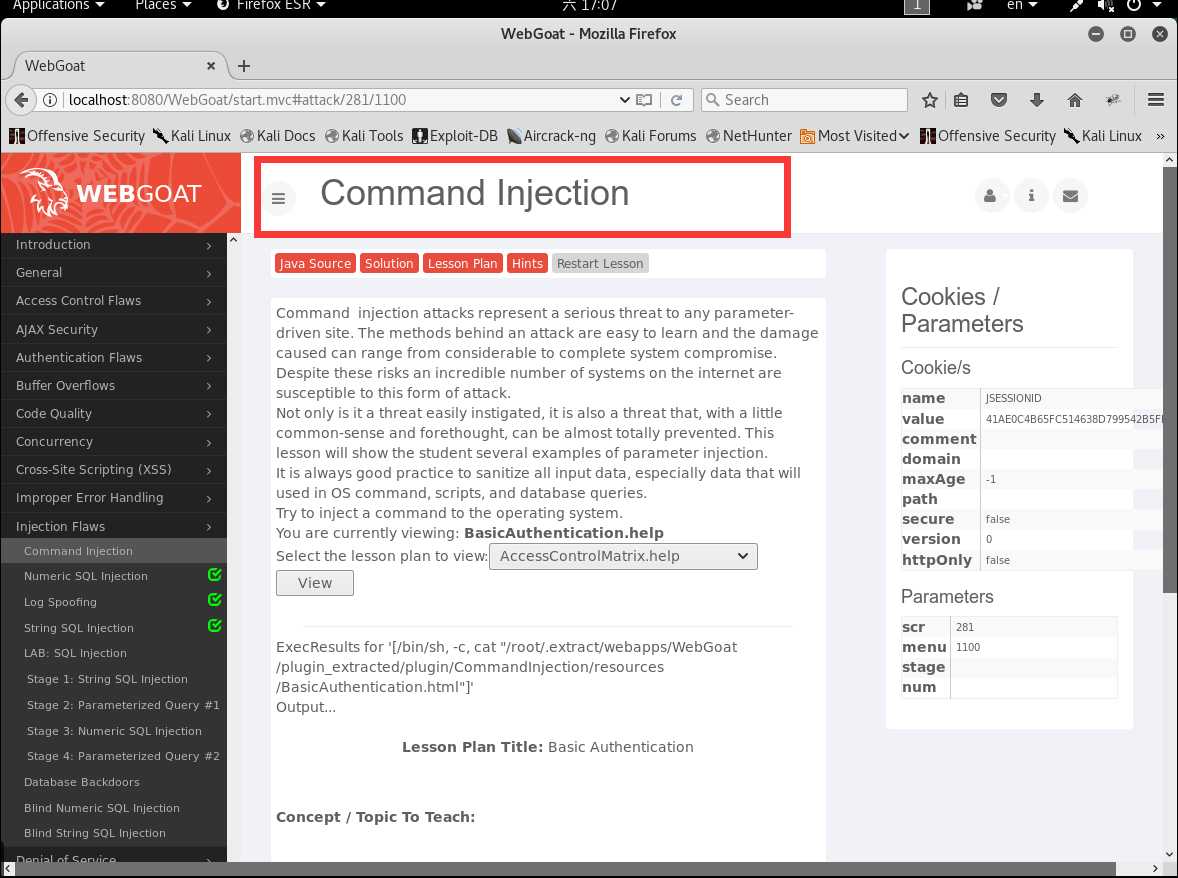
Task: Toggle reader view icon in the address bar
Action: point(644,100)
